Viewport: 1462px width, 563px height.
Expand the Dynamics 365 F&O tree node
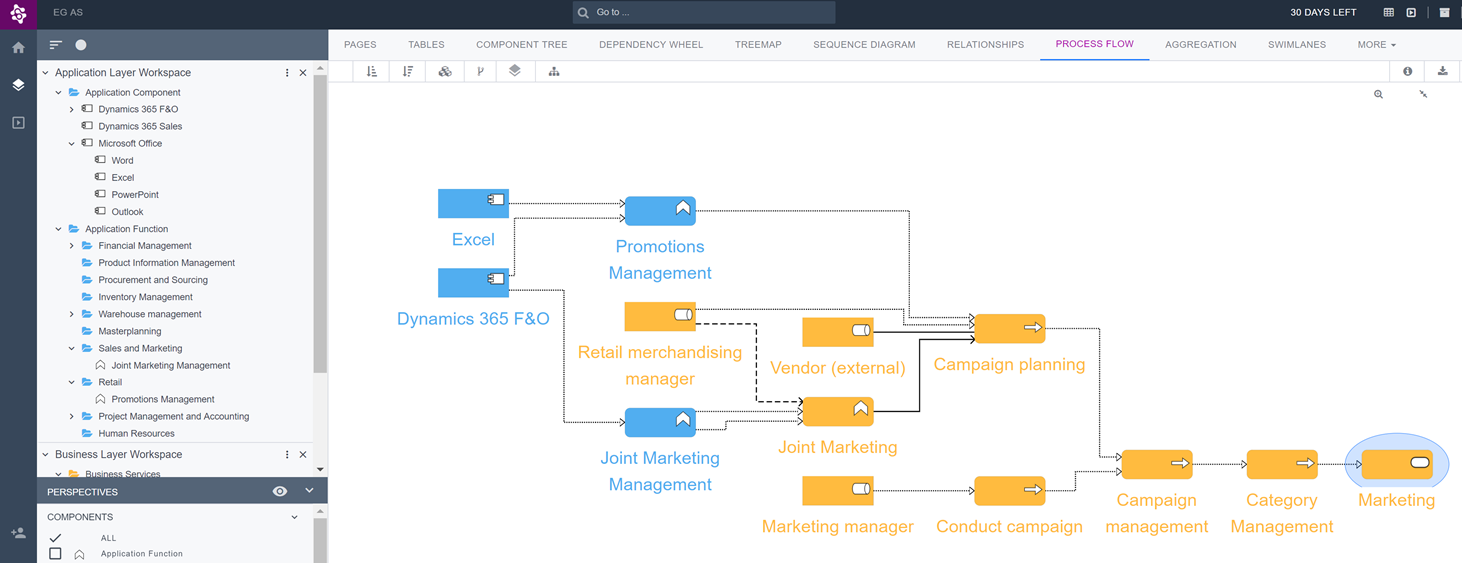[72, 109]
